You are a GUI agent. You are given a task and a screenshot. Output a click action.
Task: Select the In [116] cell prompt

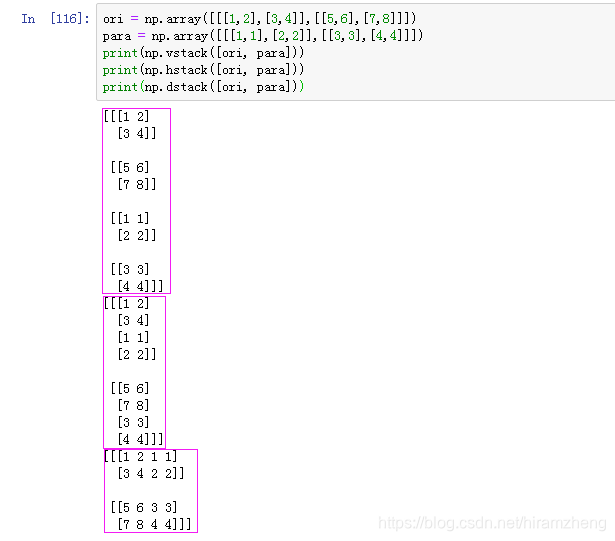pos(55,18)
